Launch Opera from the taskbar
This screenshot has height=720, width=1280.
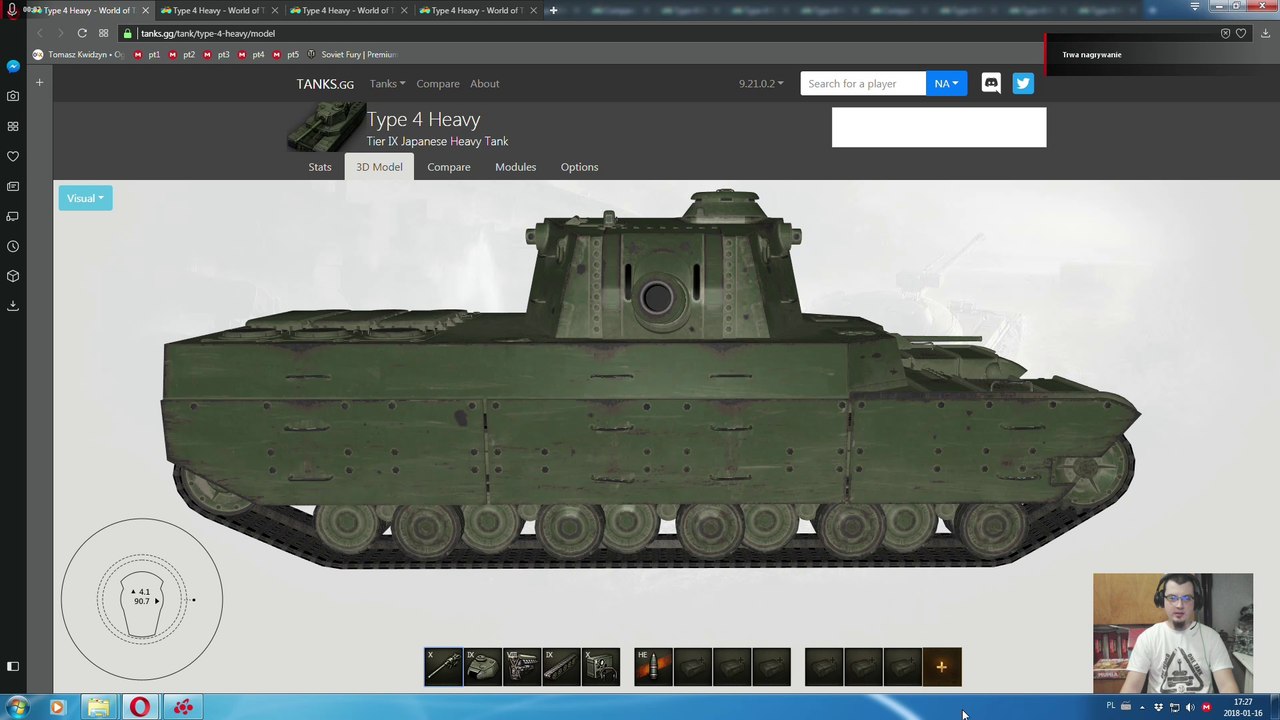point(140,708)
